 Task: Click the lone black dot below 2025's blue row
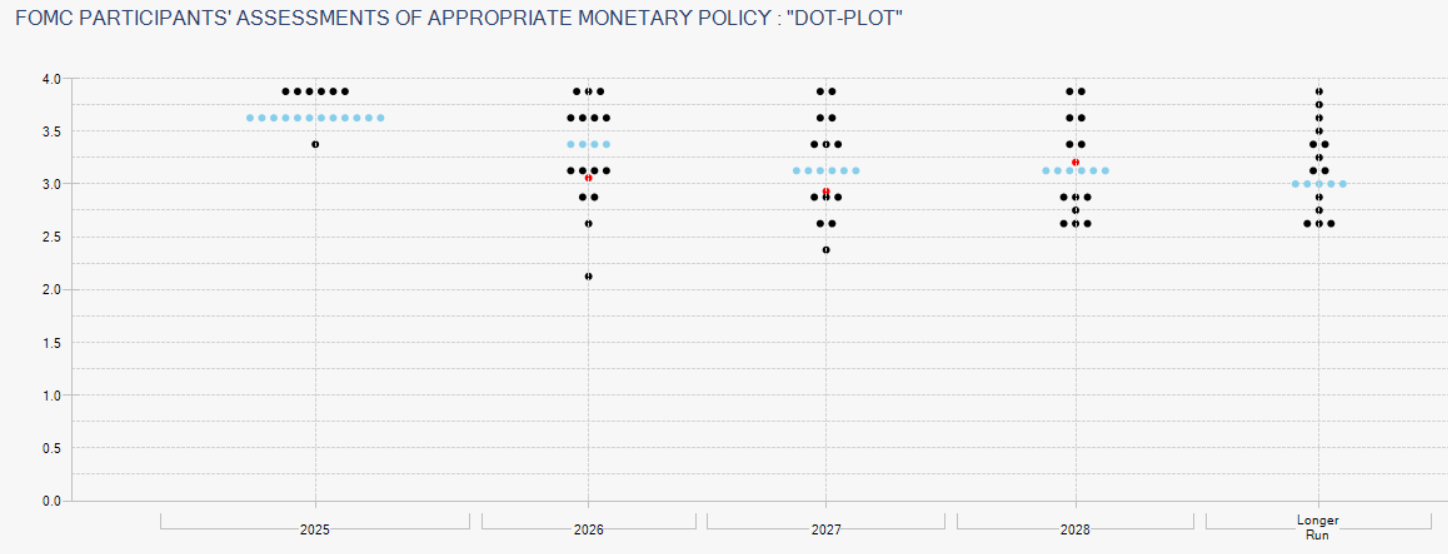point(315,144)
